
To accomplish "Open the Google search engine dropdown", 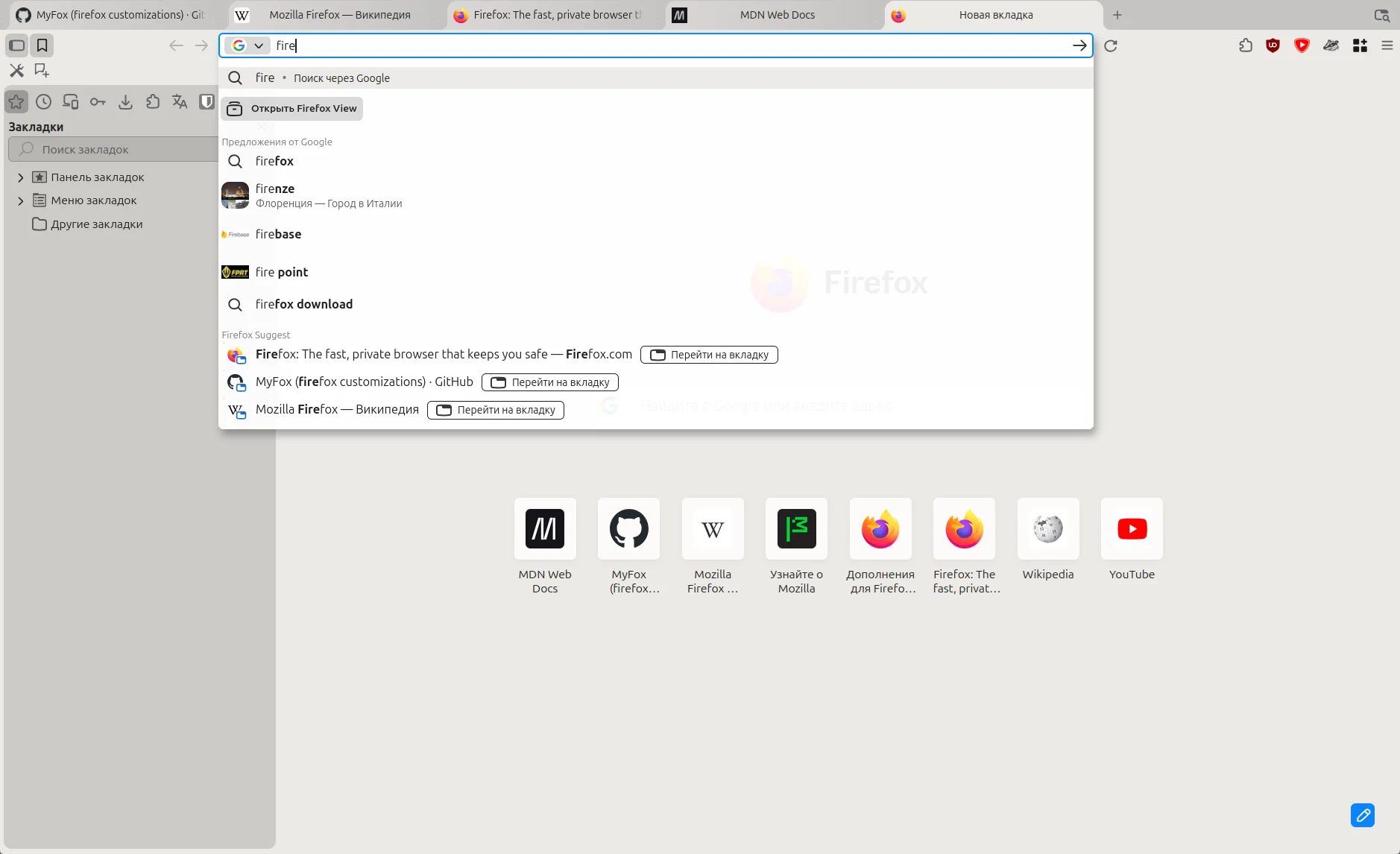I will click(247, 45).
